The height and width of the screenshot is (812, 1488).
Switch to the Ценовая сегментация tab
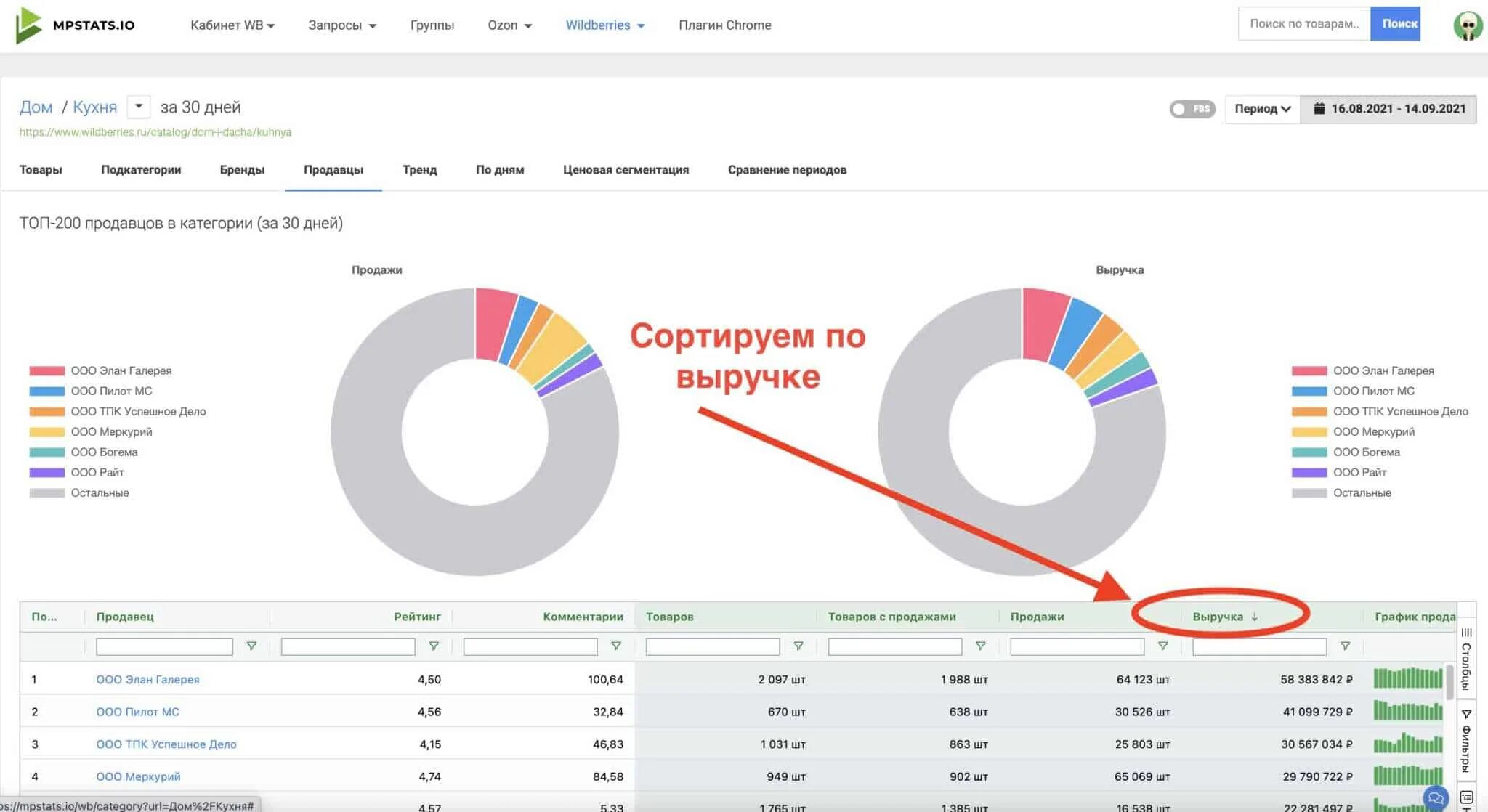click(x=626, y=169)
